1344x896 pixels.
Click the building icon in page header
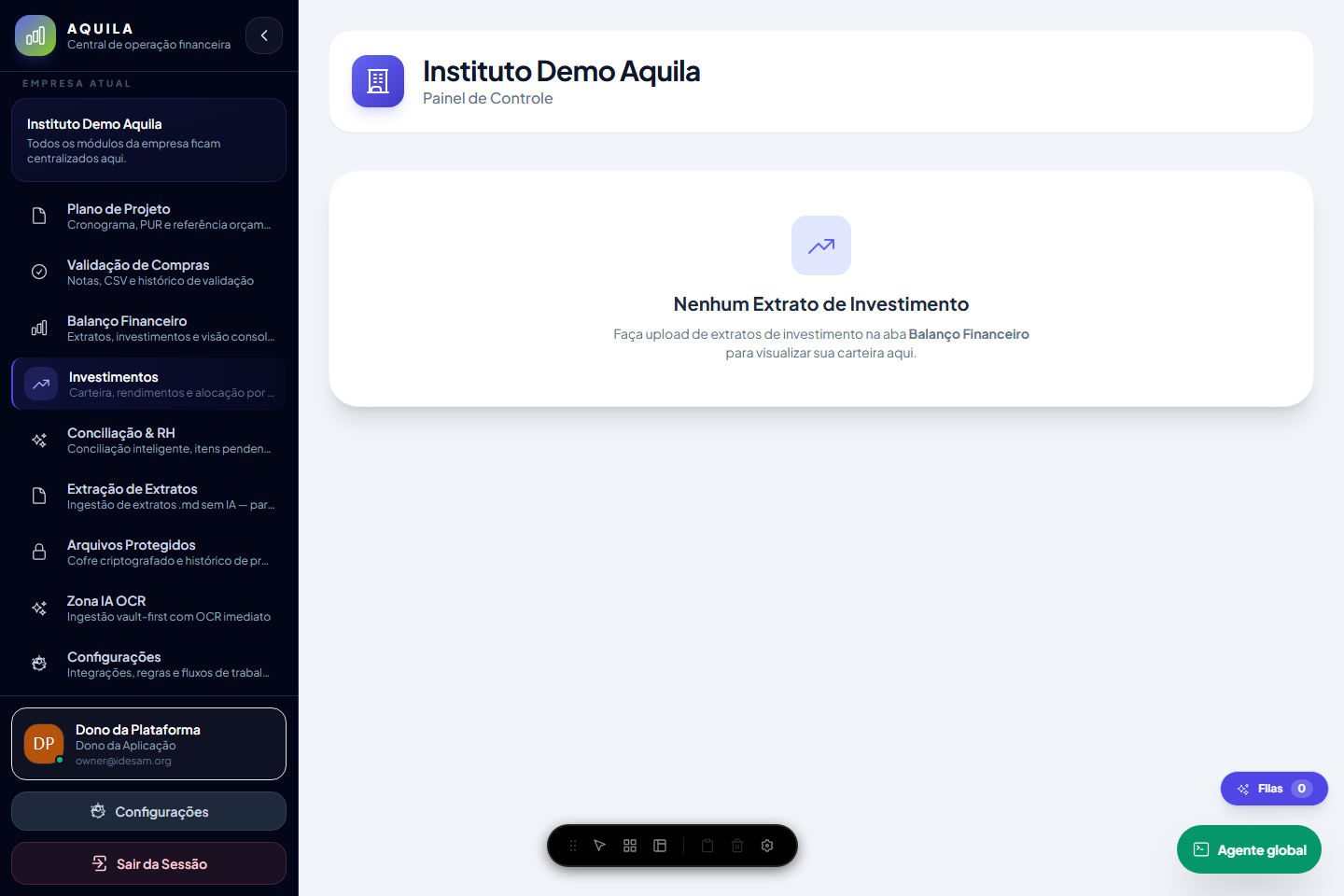(378, 81)
